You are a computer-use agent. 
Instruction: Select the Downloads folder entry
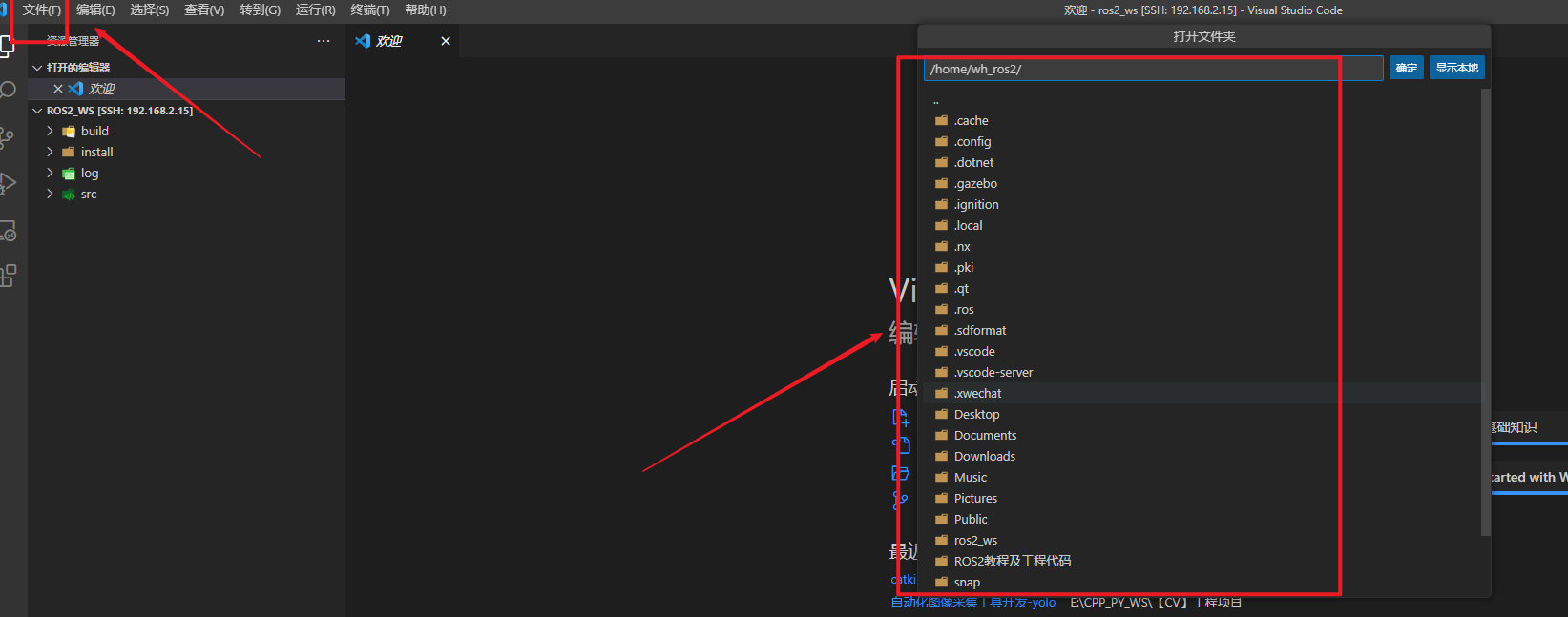tap(1202, 457)
